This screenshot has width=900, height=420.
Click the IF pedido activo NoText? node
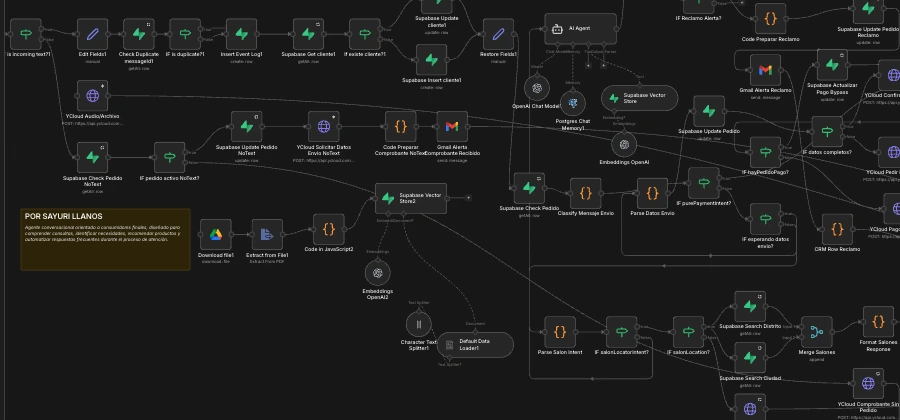169,157
